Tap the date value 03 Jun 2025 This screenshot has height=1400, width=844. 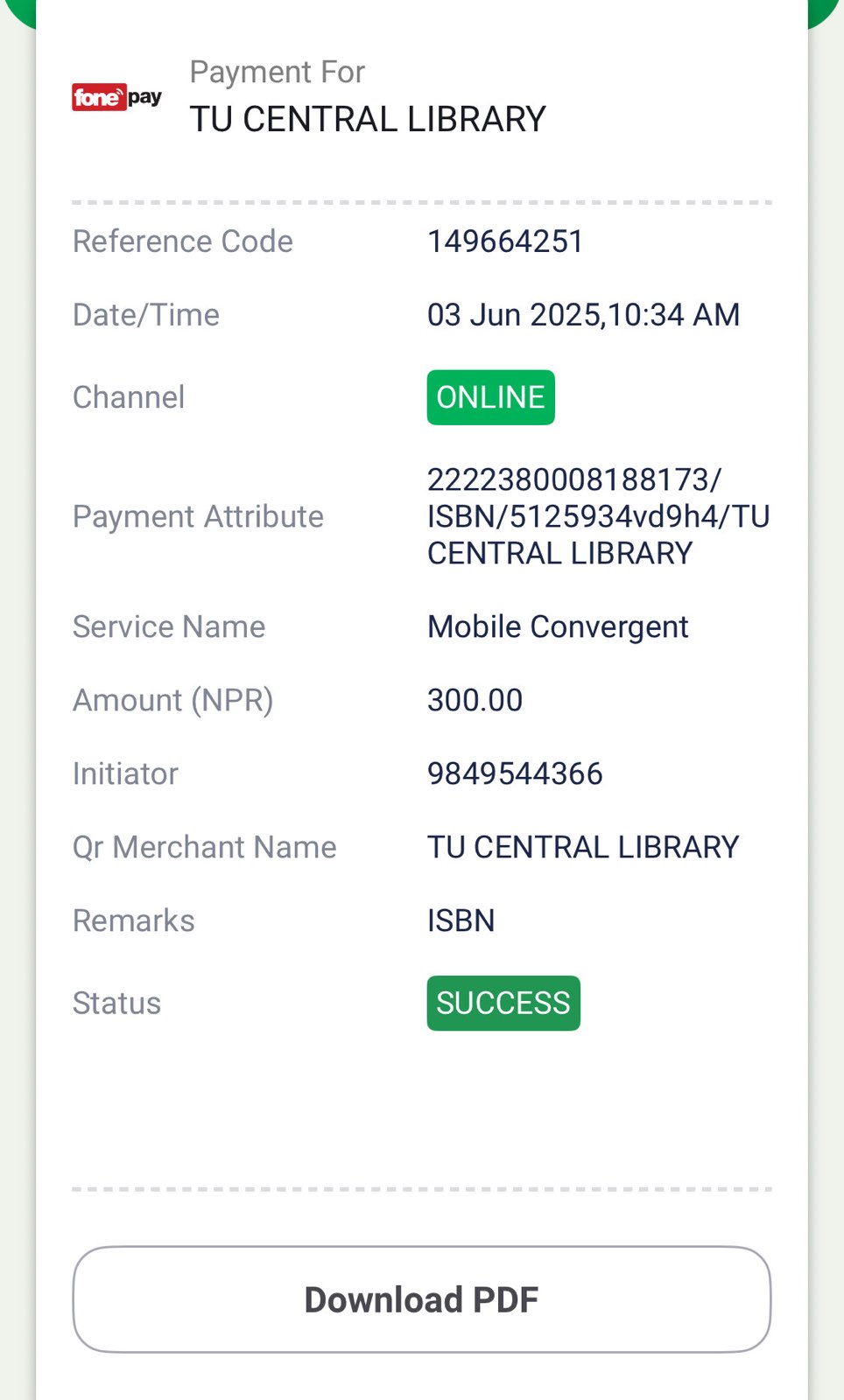(x=513, y=315)
